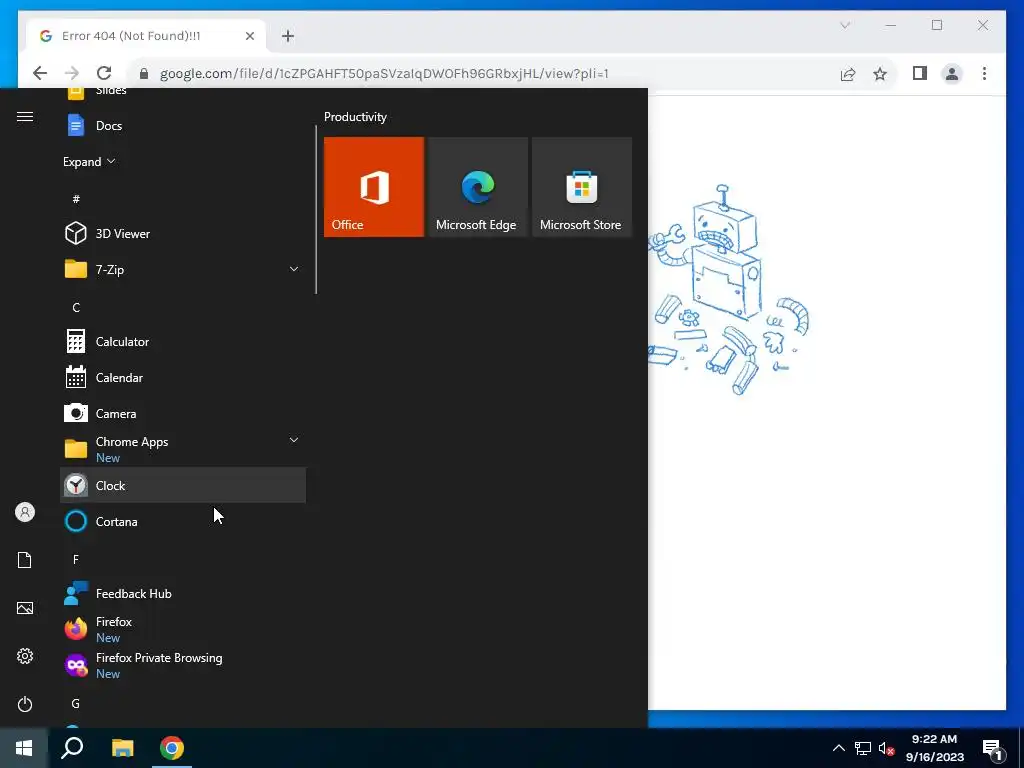Viewport: 1024px width, 768px height.
Task: Open the Clock app
Action: [183, 485]
